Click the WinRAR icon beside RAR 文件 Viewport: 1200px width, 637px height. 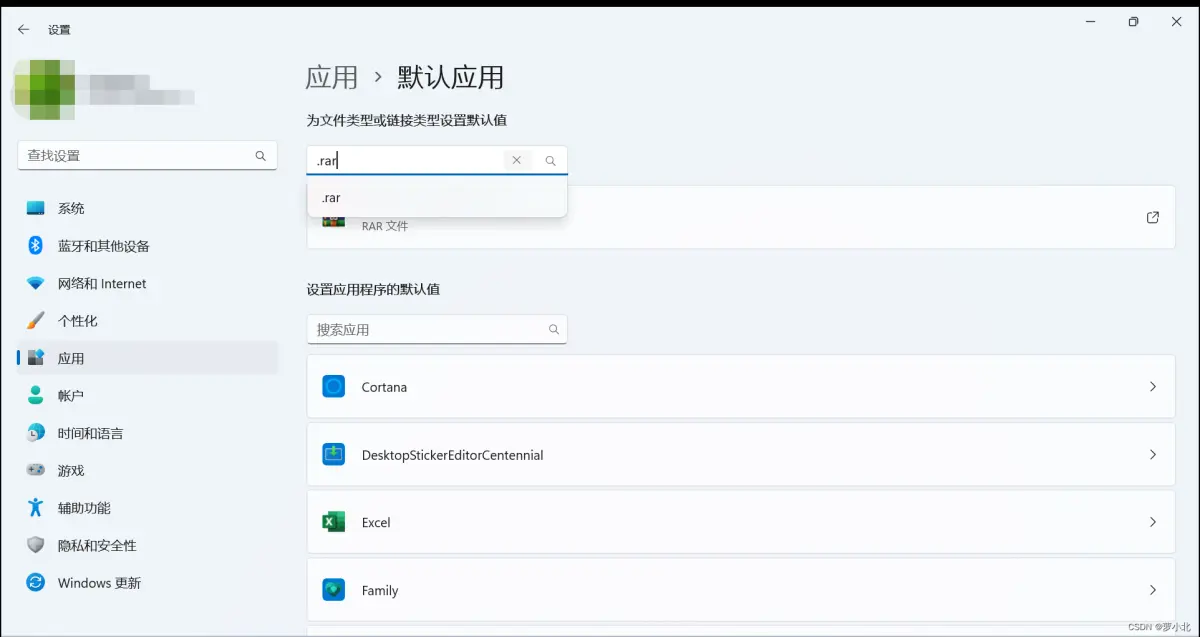[334, 221]
